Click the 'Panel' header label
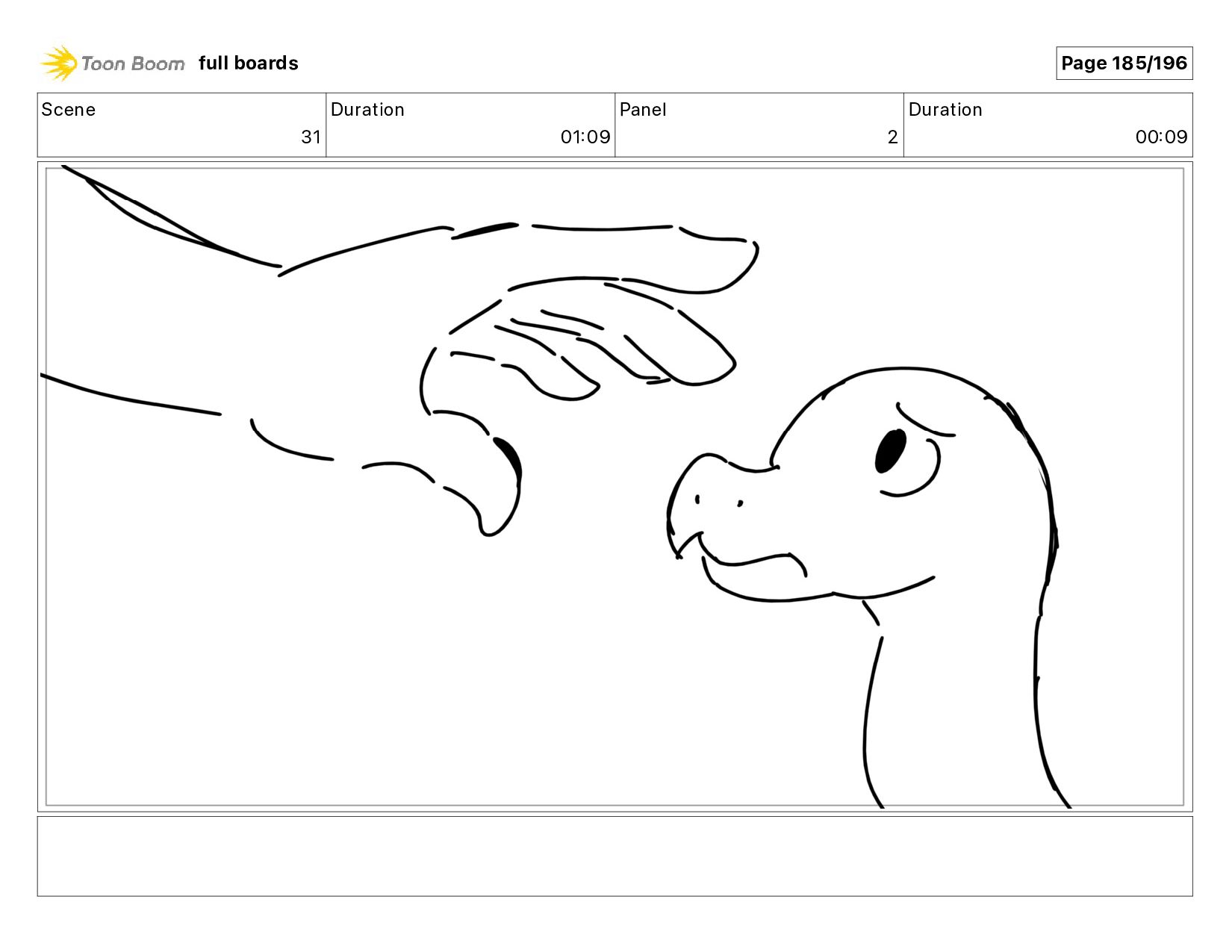The image size is (1232, 952). coord(643,110)
